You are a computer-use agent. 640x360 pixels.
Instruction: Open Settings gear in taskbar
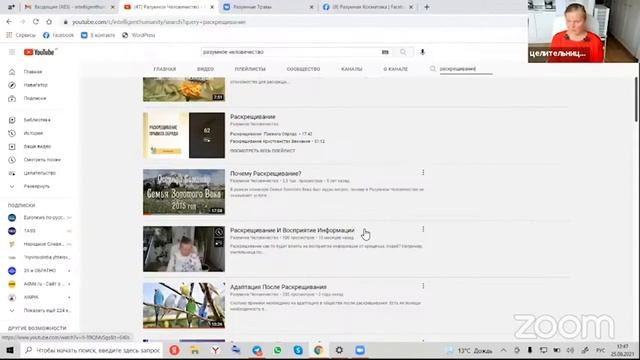tap(339, 350)
